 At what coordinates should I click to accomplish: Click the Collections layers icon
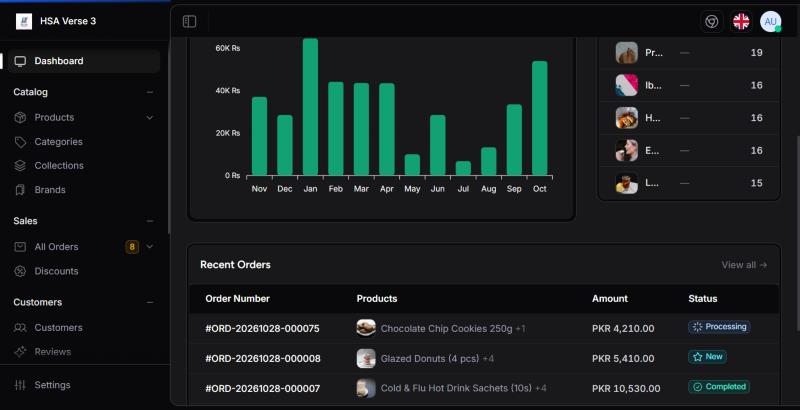click(20, 166)
